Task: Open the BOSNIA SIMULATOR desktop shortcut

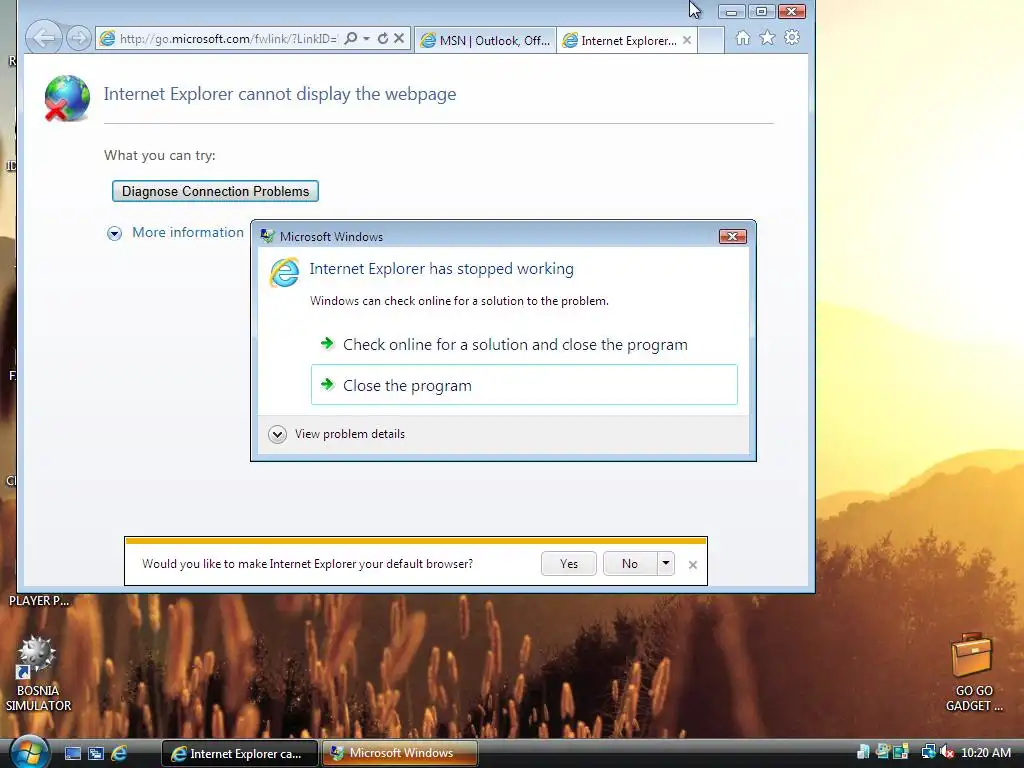Action: 38,673
